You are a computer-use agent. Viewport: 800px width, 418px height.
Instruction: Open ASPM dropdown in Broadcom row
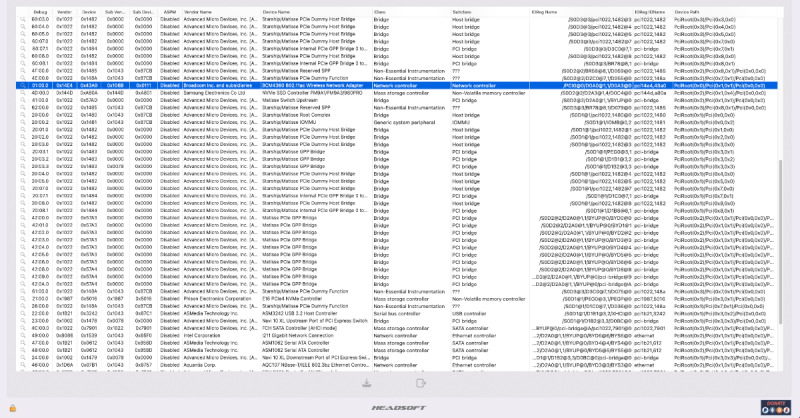[x=169, y=86]
